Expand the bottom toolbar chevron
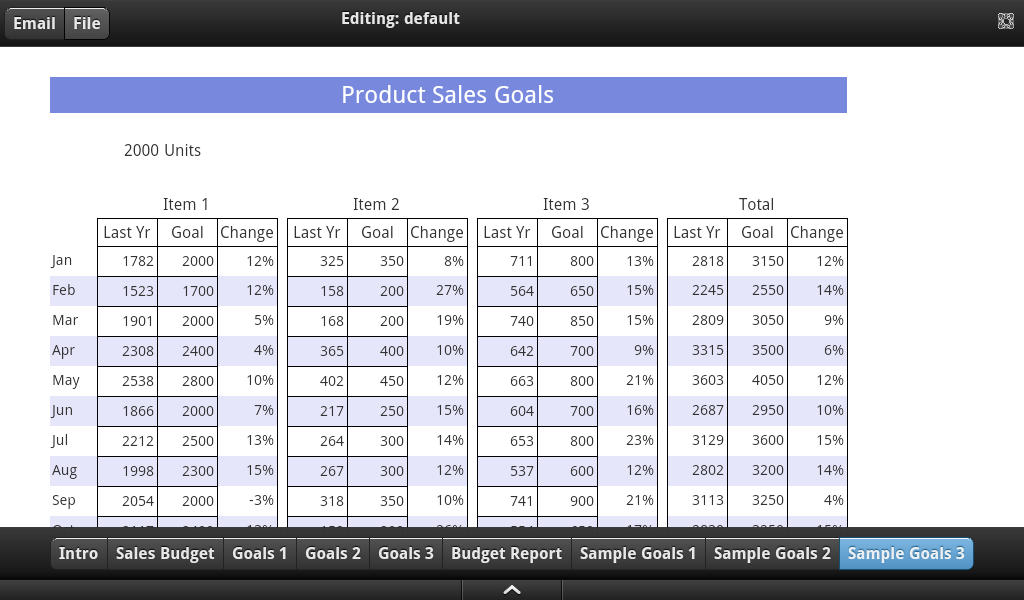 [x=511, y=589]
